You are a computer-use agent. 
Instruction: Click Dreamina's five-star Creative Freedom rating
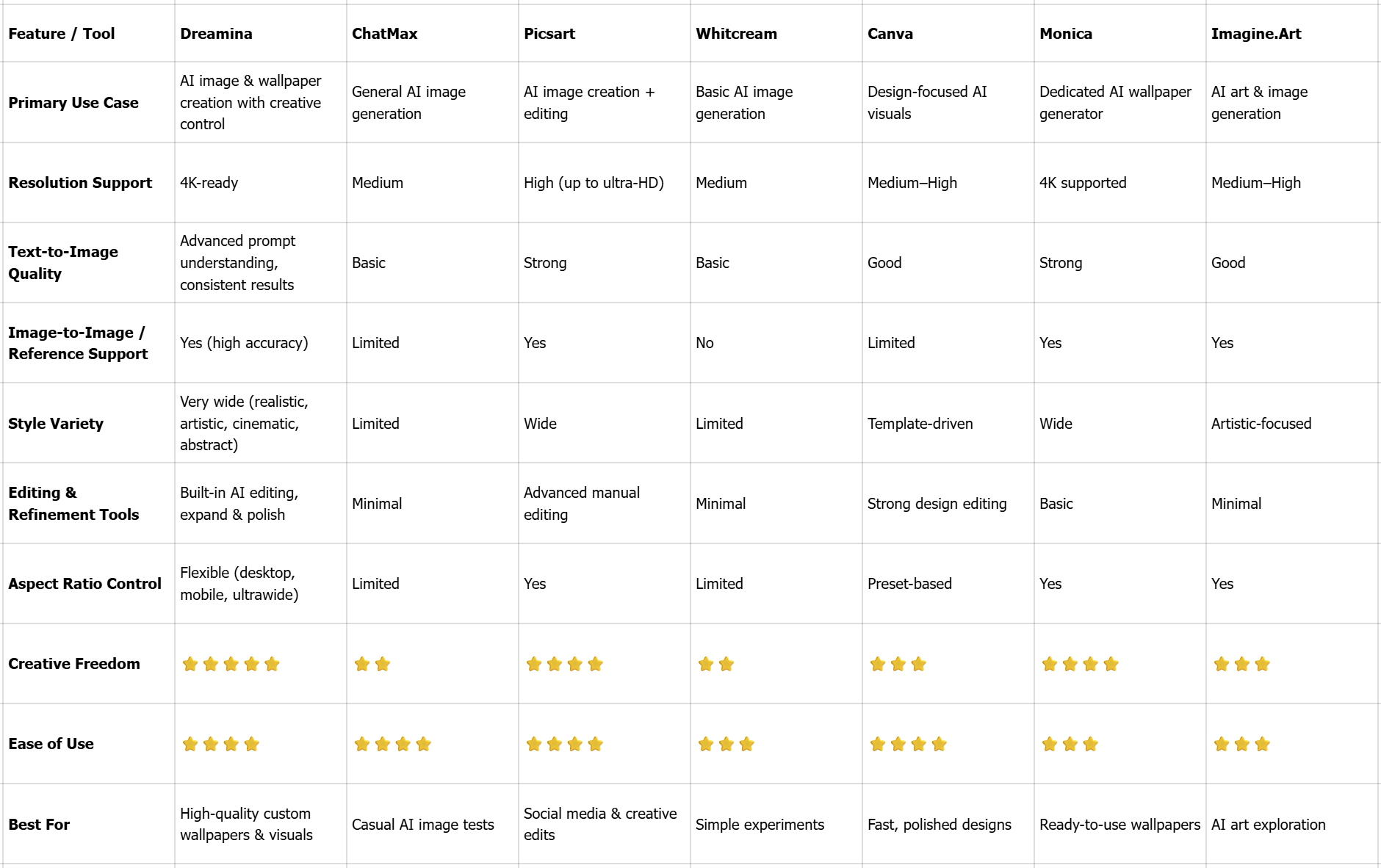[231, 664]
